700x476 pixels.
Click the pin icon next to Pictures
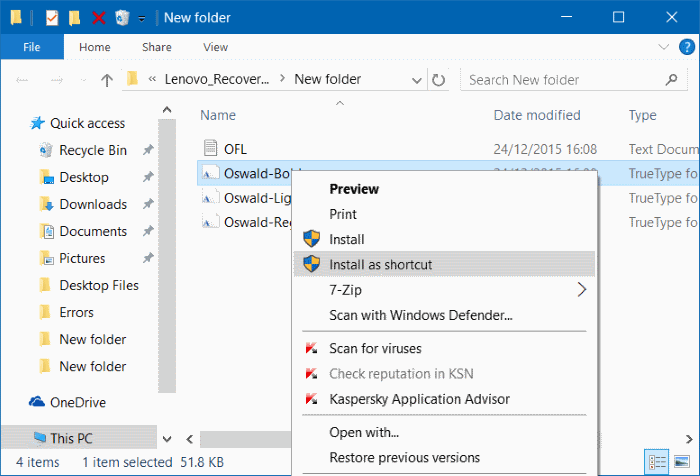tap(148, 258)
